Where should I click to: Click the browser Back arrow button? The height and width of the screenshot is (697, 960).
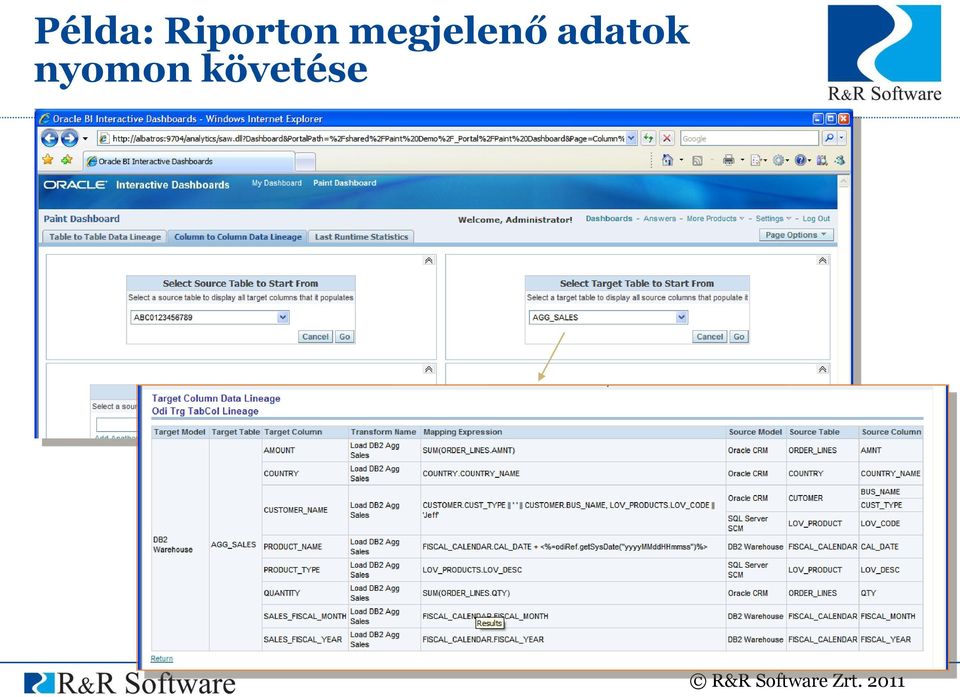click(50, 138)
